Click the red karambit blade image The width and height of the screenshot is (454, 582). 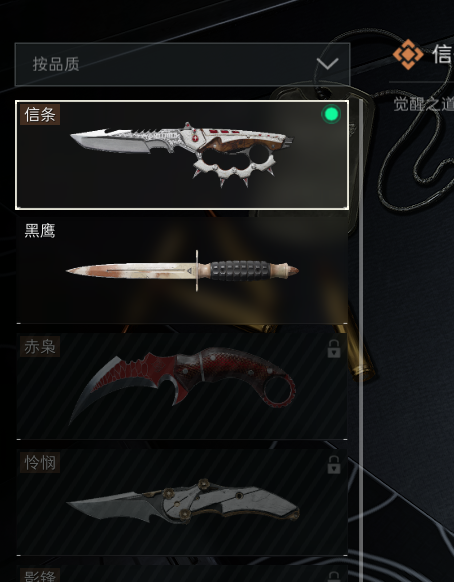[182, 385]
